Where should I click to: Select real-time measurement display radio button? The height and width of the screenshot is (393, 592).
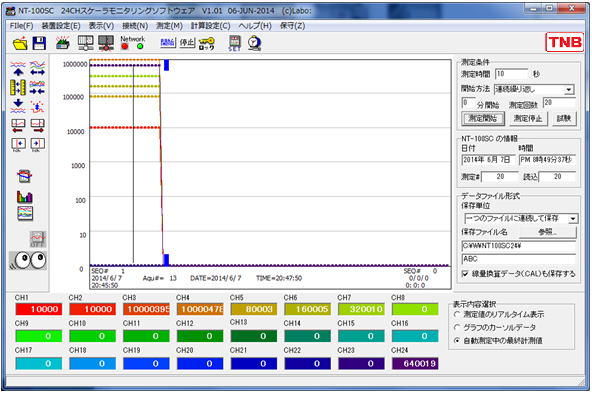tap(457, 314)
